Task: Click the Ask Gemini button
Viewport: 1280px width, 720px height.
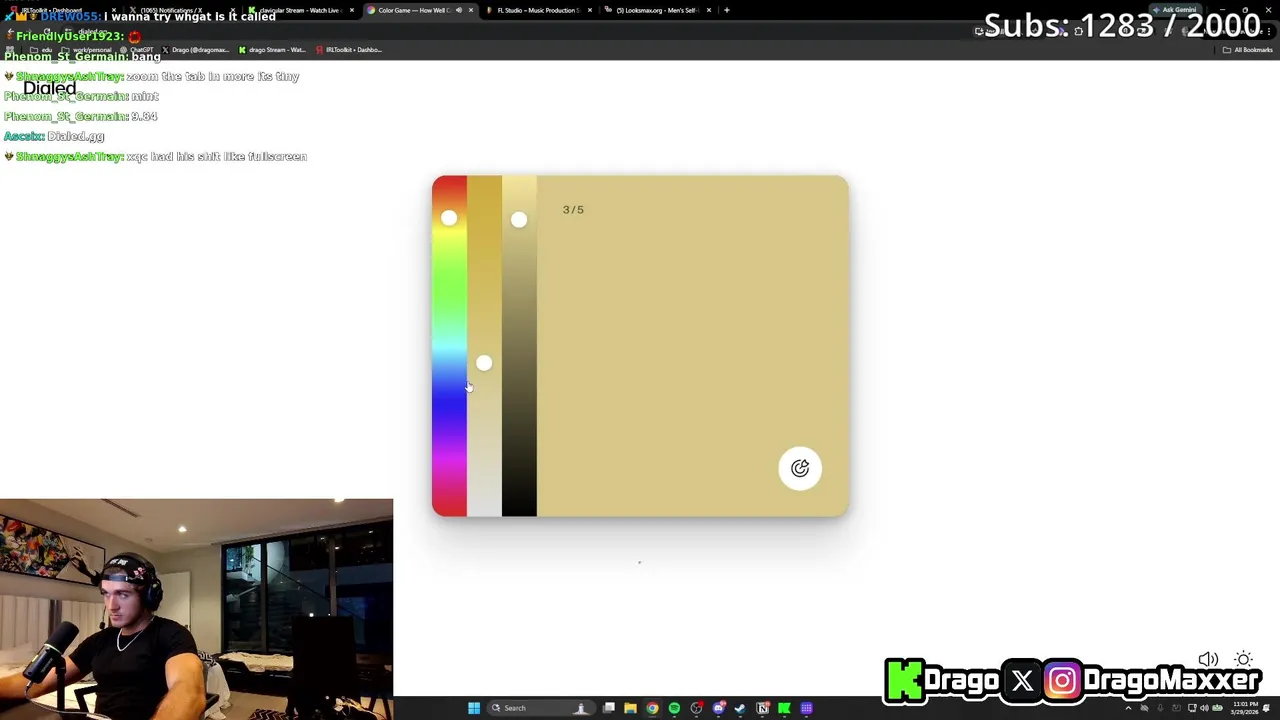Action: pos(1173,10)
